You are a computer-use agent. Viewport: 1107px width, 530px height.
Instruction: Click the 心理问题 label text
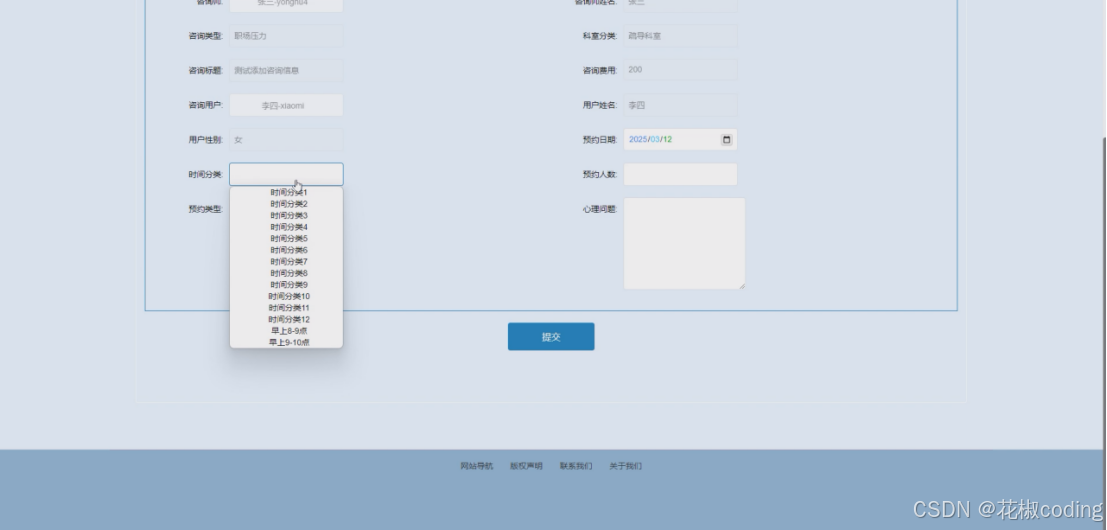coord(599,209)
